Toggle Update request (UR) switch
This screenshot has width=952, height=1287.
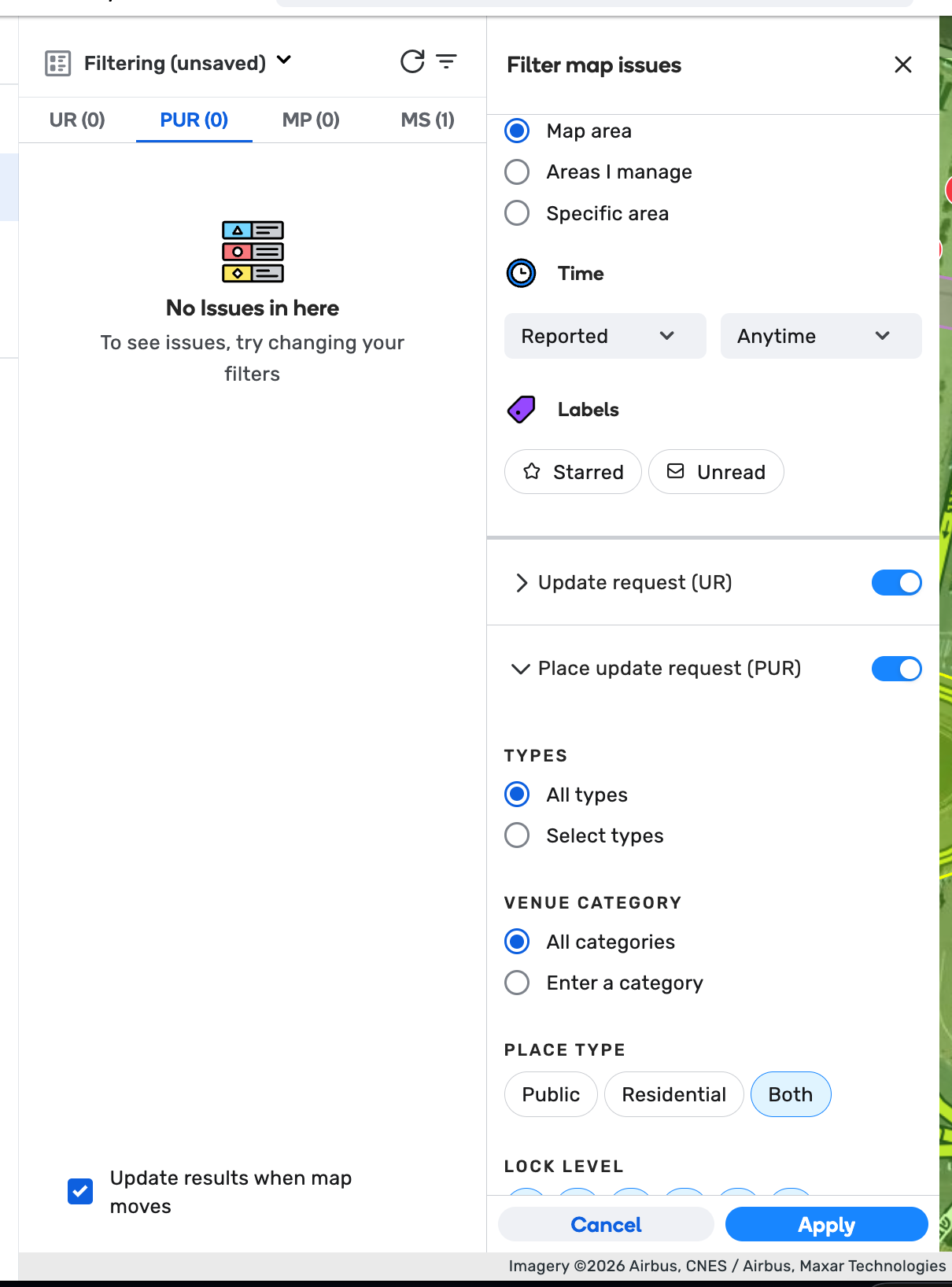[896, 583]
